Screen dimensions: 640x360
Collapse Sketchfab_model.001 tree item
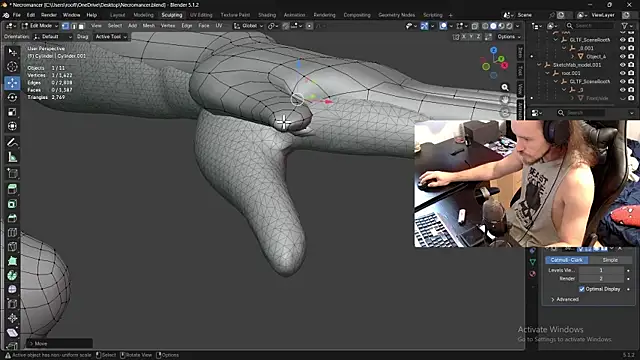point(539,65)
